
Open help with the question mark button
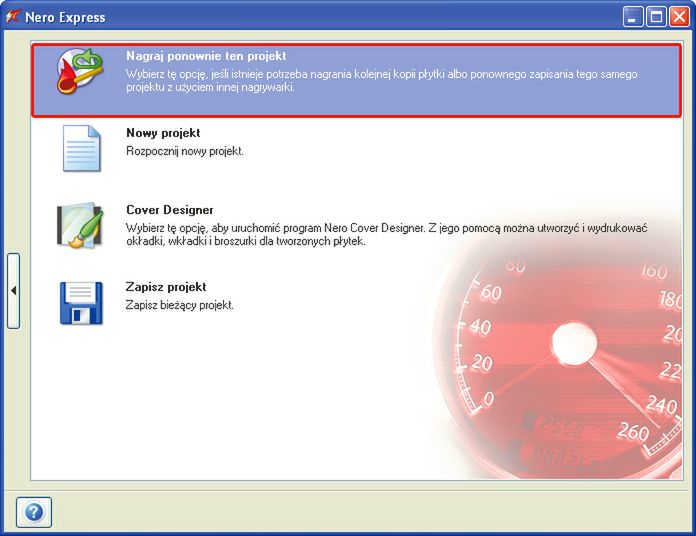34,512
